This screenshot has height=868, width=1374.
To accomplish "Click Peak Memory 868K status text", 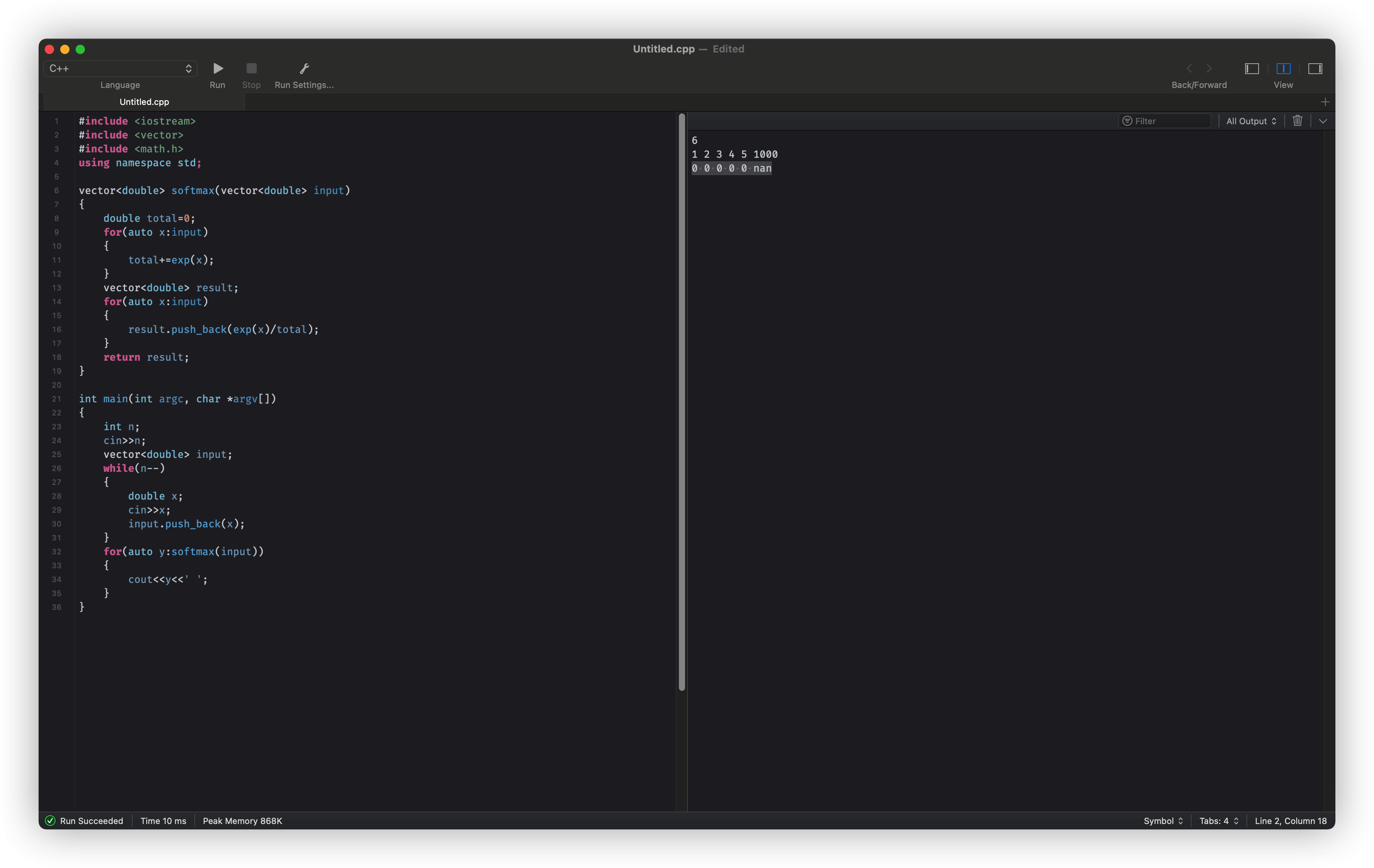I will point(242,821).
